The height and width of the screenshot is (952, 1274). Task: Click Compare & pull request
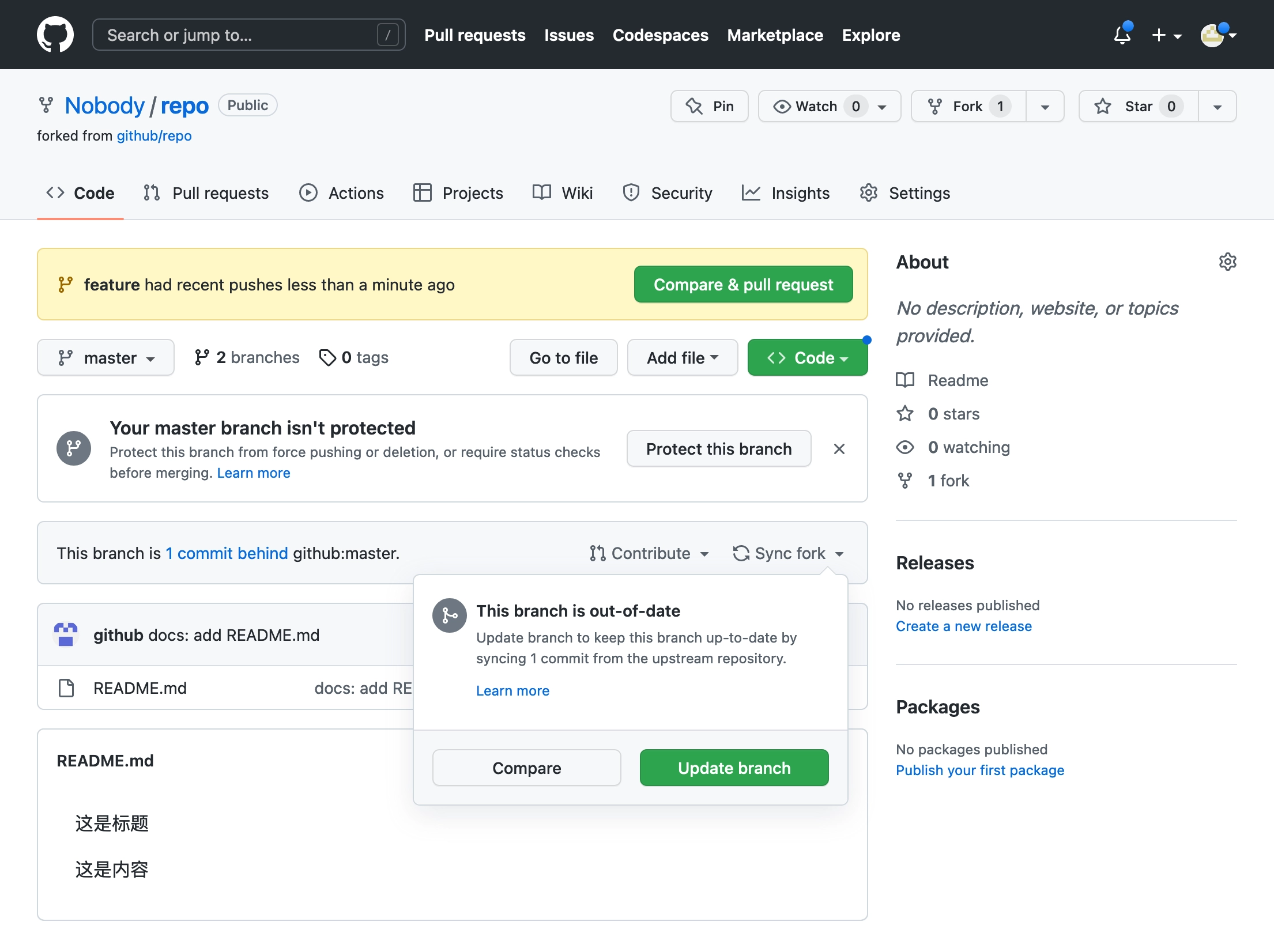click(743, 284)
